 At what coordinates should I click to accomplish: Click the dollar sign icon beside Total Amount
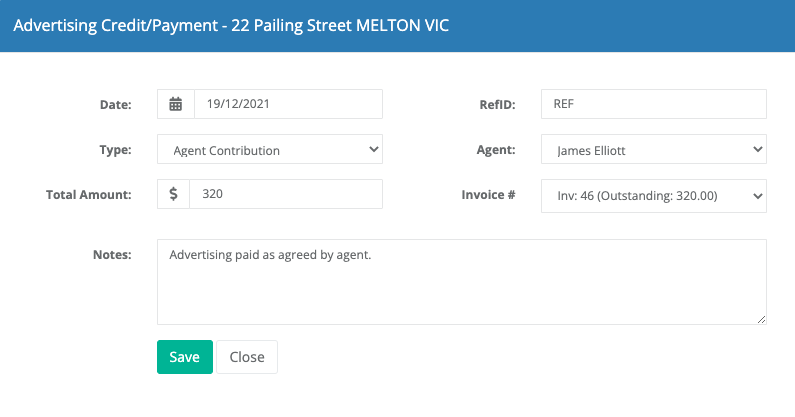click(x=173, y=194)
